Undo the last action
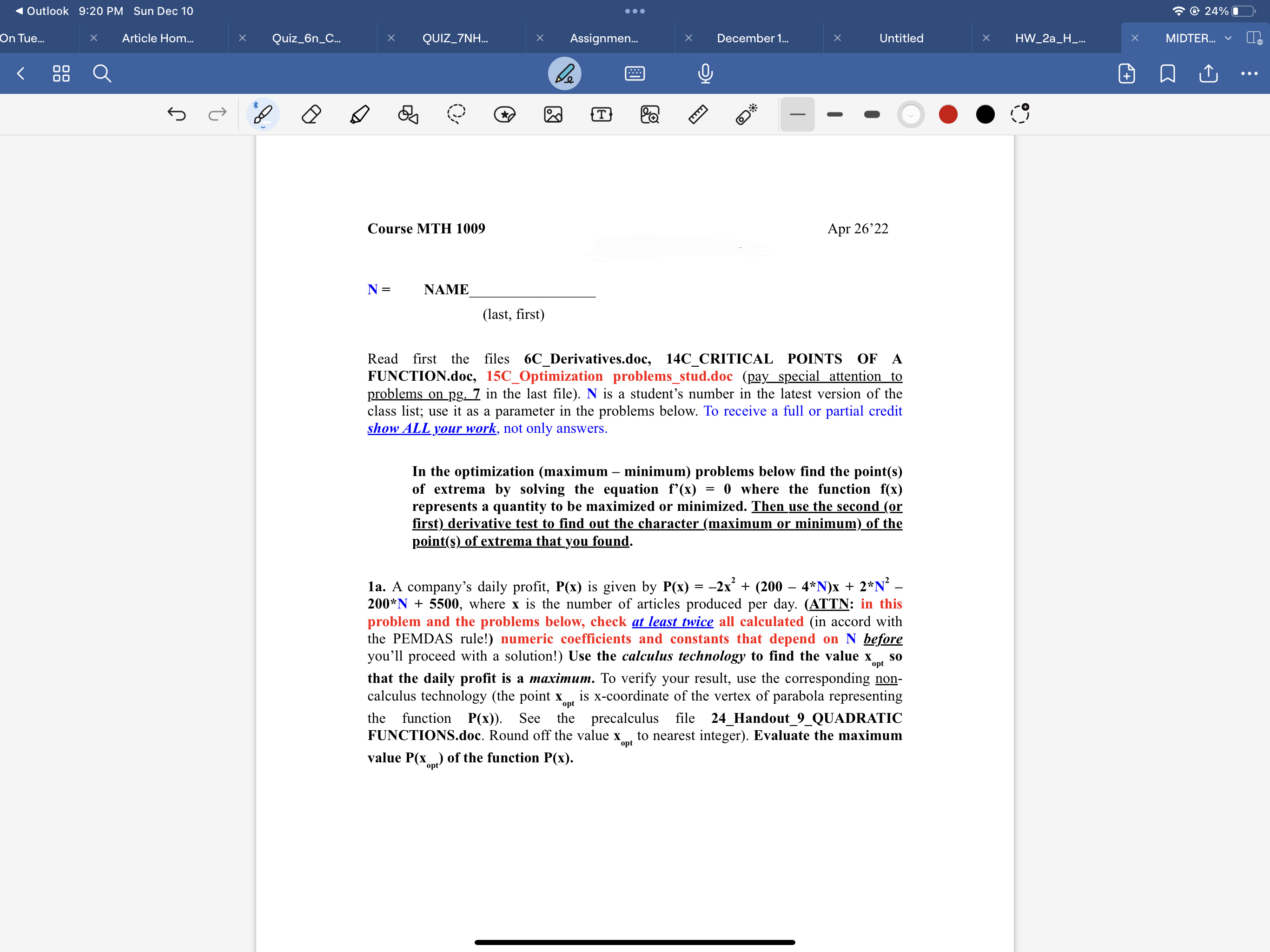1270x952 pixels. [178, 114]
